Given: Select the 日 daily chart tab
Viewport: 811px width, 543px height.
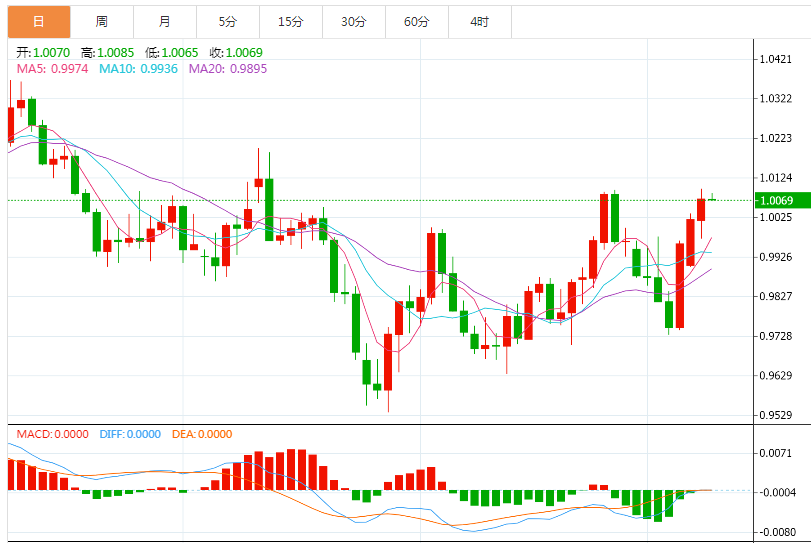Looking at the screenshot, I should tap(39, 22).
